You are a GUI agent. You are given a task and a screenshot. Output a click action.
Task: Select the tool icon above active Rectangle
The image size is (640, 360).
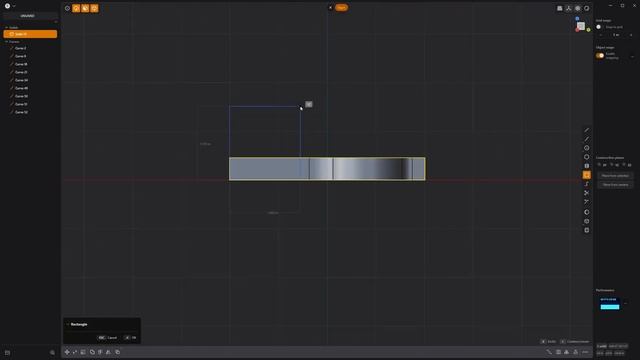click(x=587, y=166)
